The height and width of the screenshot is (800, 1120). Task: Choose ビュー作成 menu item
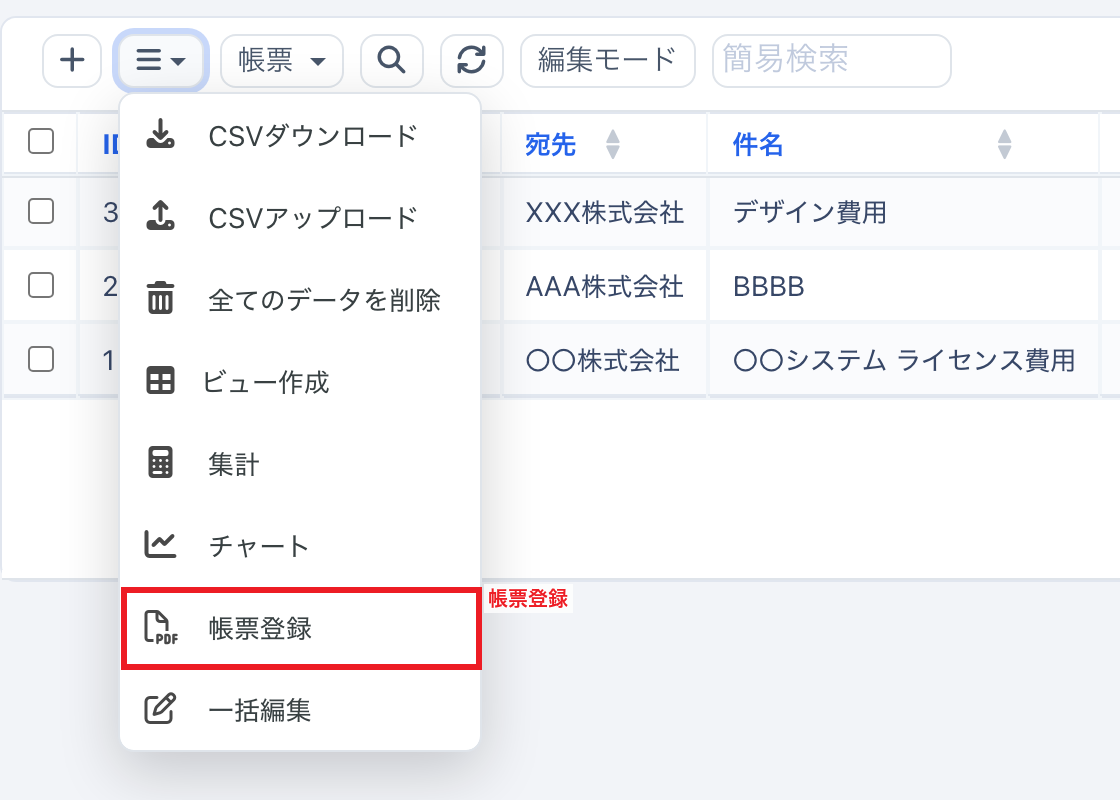click(300, 382)
